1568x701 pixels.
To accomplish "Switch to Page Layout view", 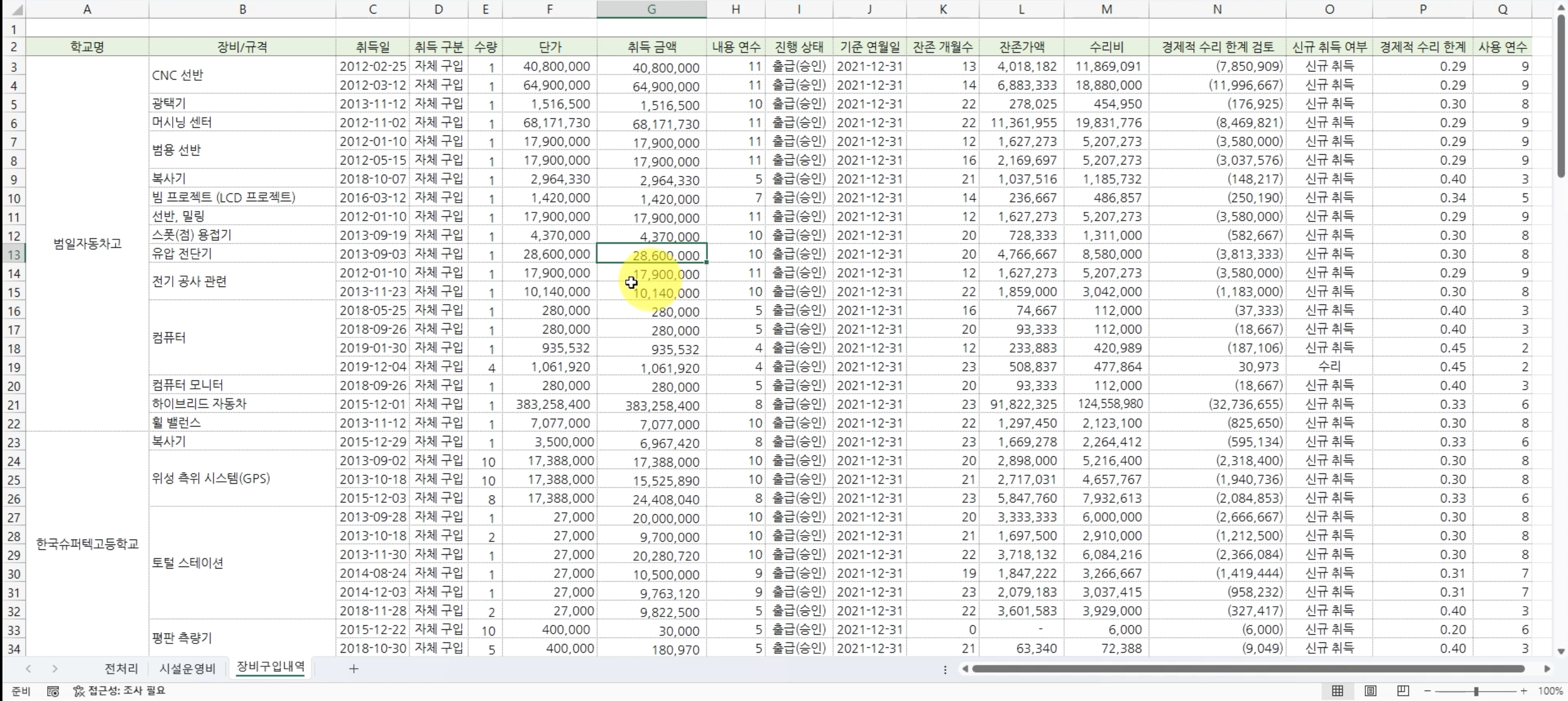I will click(x=1370, y=691).
